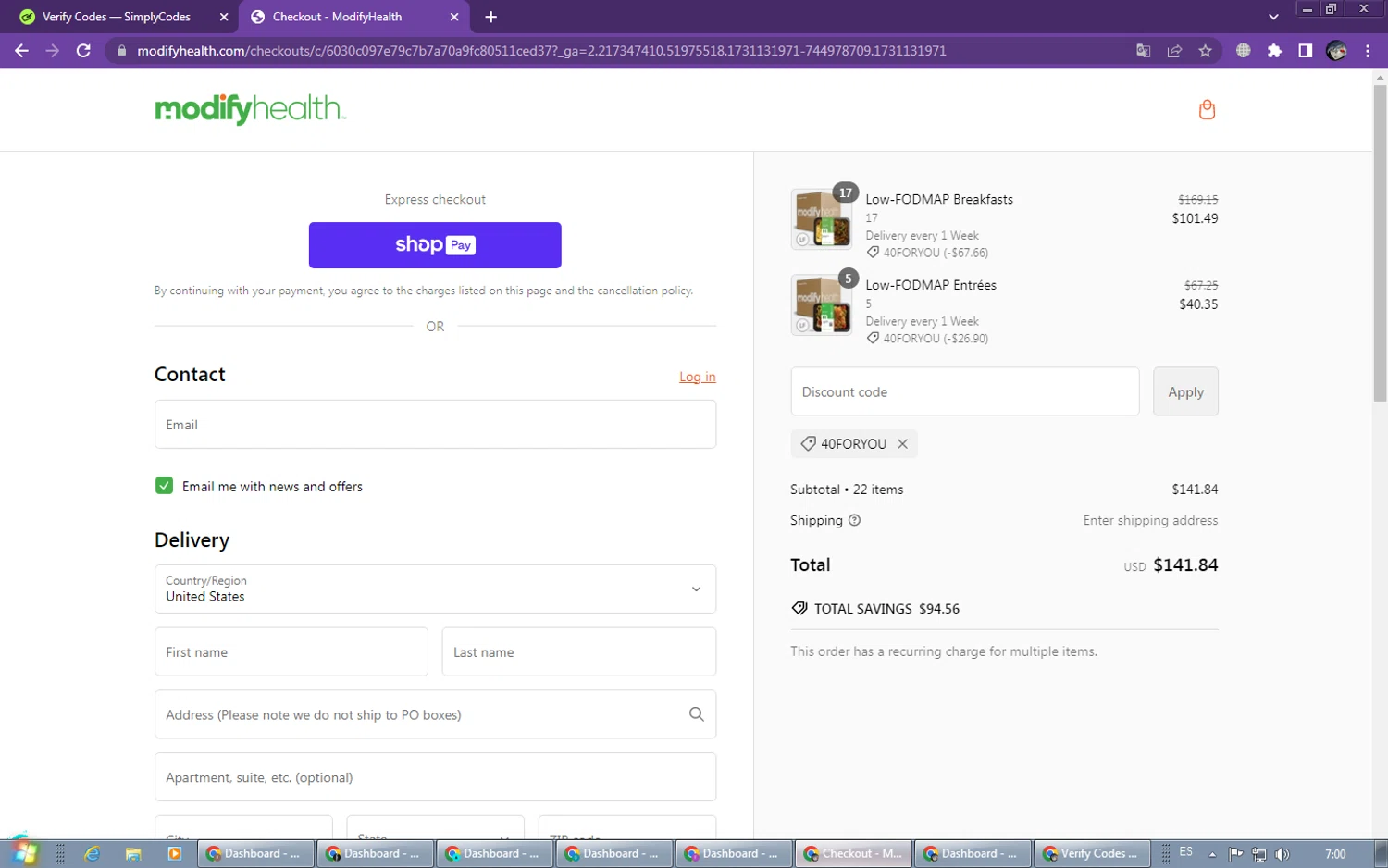Screen dimensions: 1388x868
Task: Click the page vertical scrollbar
Action: 1380,243
